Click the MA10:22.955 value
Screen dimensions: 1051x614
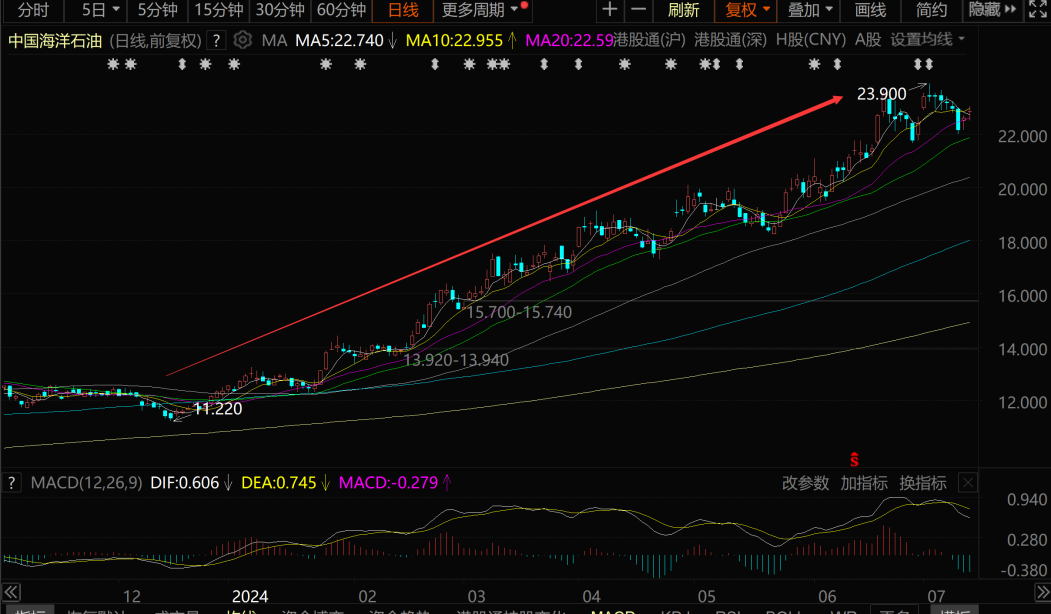click(454, 40)
